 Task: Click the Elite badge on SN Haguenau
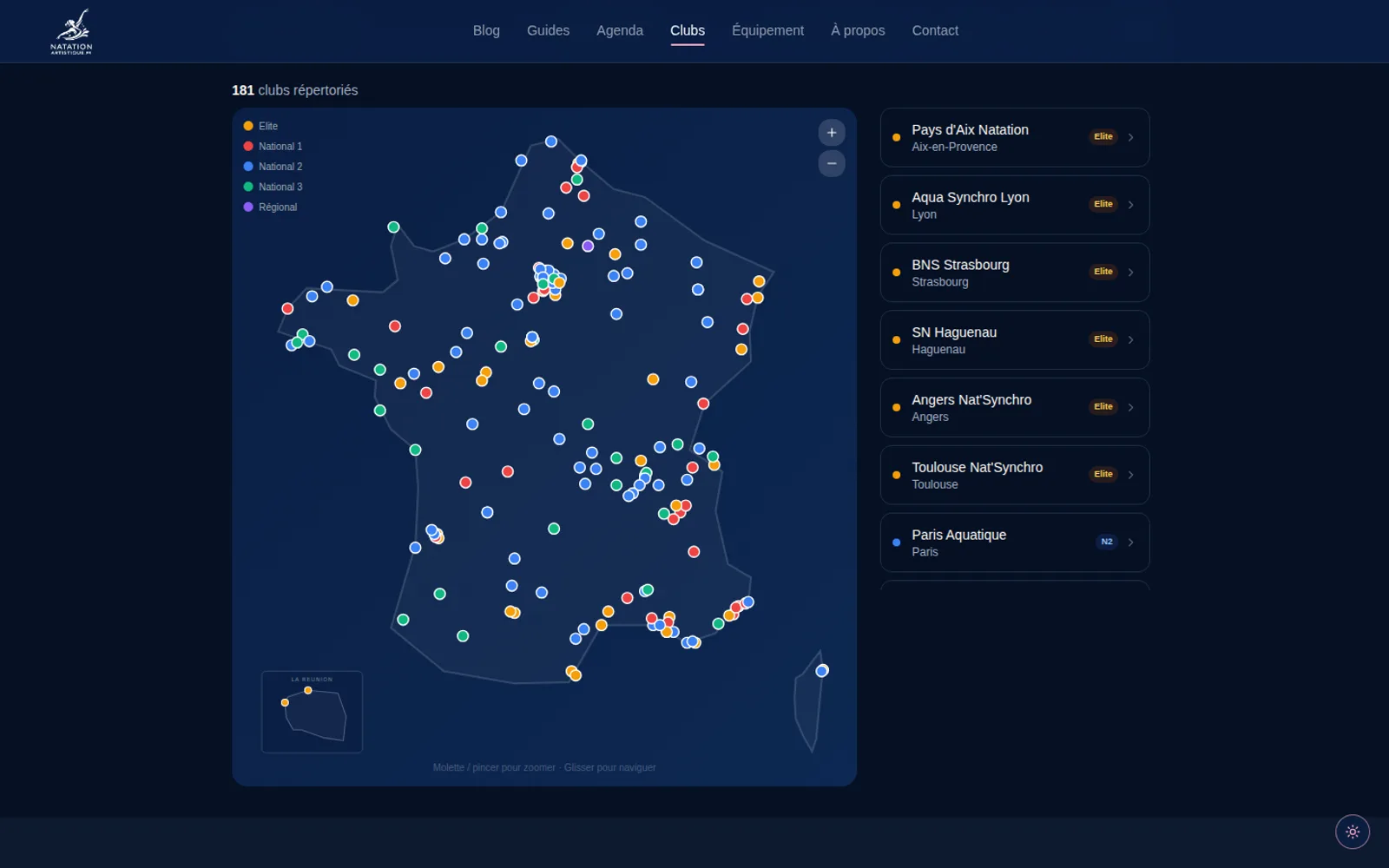pos(1103,339)
